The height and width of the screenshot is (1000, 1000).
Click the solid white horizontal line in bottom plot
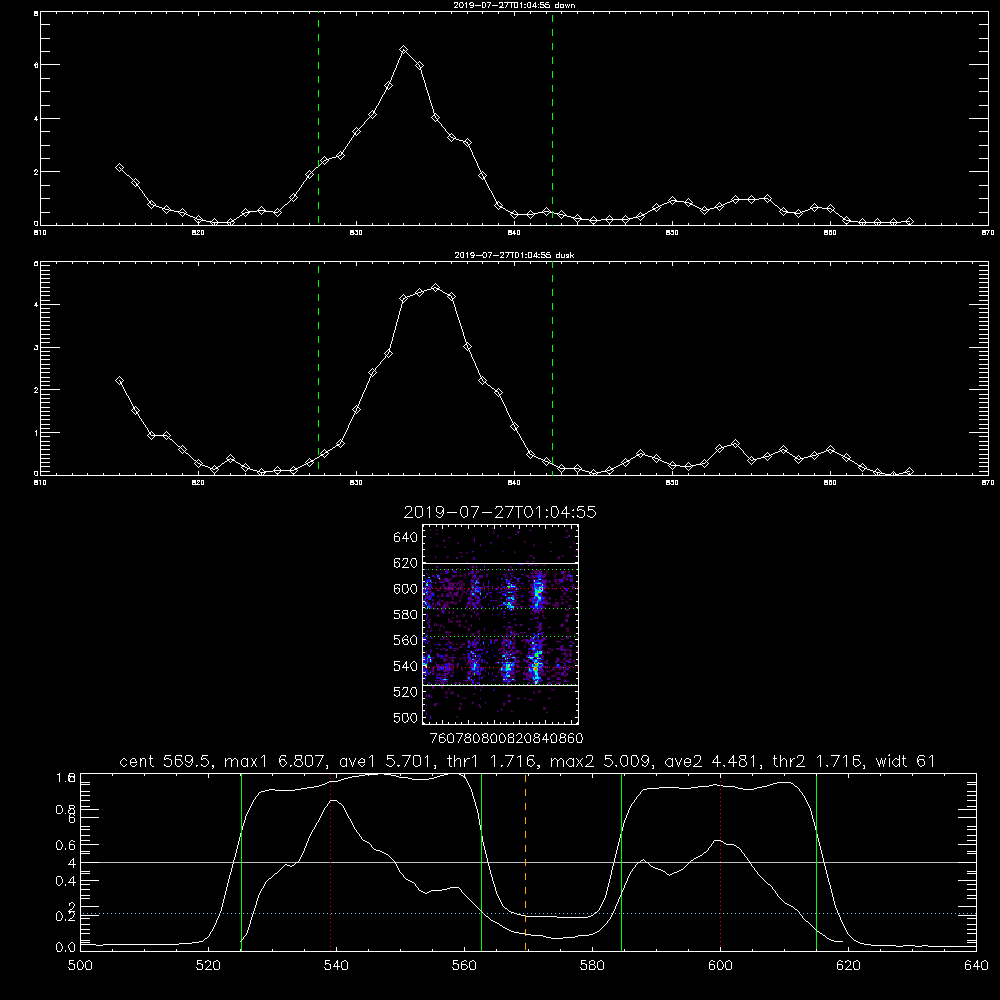pos(528,862)
